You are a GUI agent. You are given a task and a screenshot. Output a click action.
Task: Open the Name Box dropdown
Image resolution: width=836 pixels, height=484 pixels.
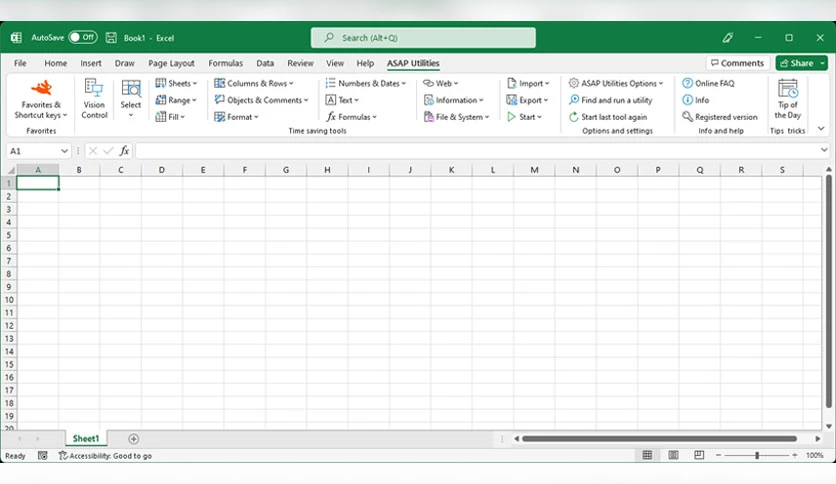click(x=64, y=151)
